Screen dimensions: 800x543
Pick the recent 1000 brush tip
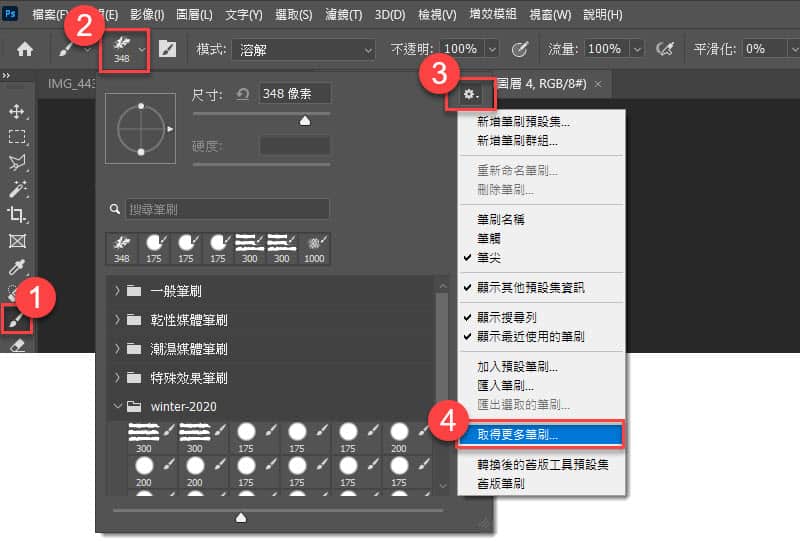314,249
